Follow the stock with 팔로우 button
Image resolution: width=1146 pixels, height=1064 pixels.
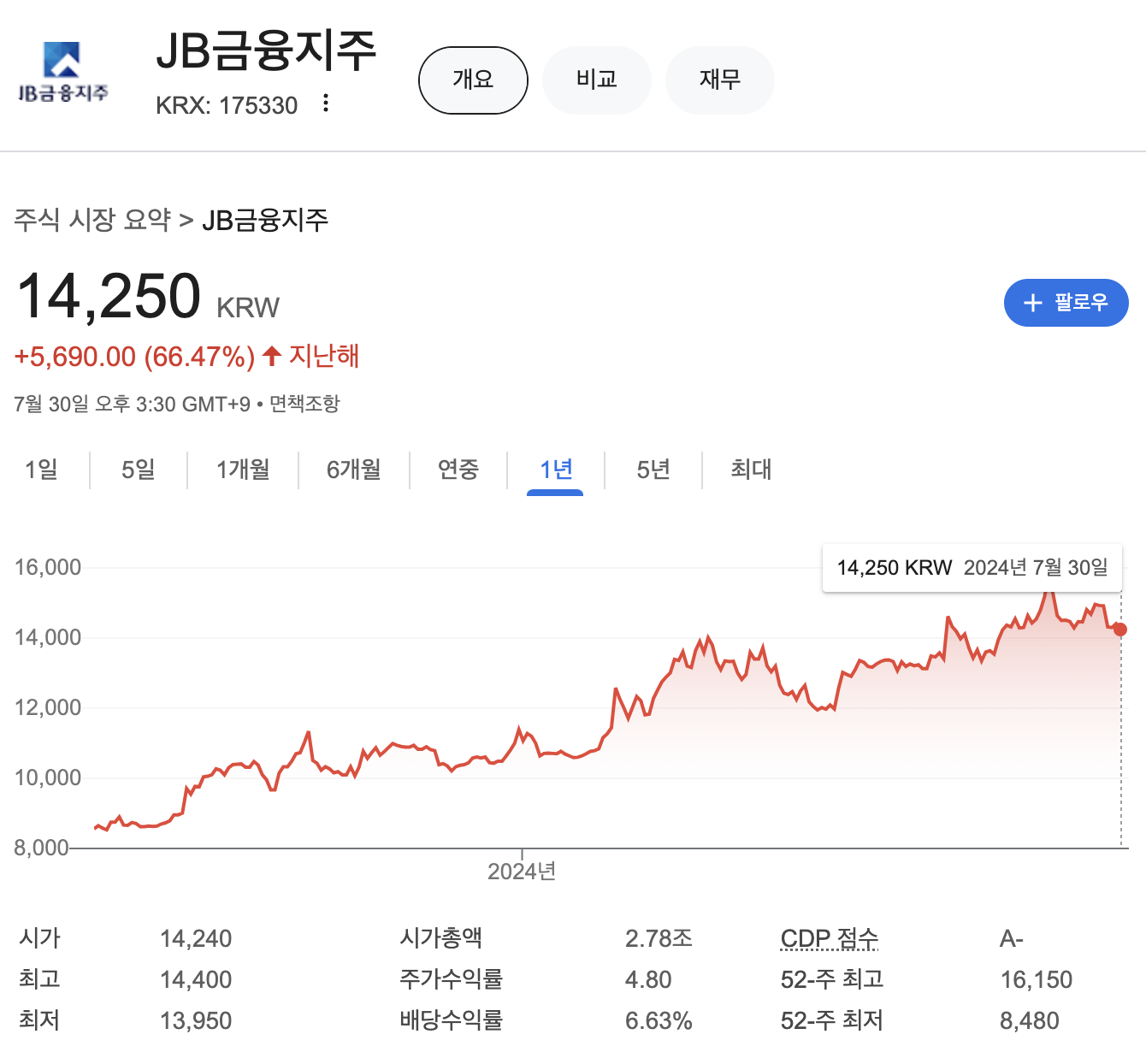(1066, 303)
